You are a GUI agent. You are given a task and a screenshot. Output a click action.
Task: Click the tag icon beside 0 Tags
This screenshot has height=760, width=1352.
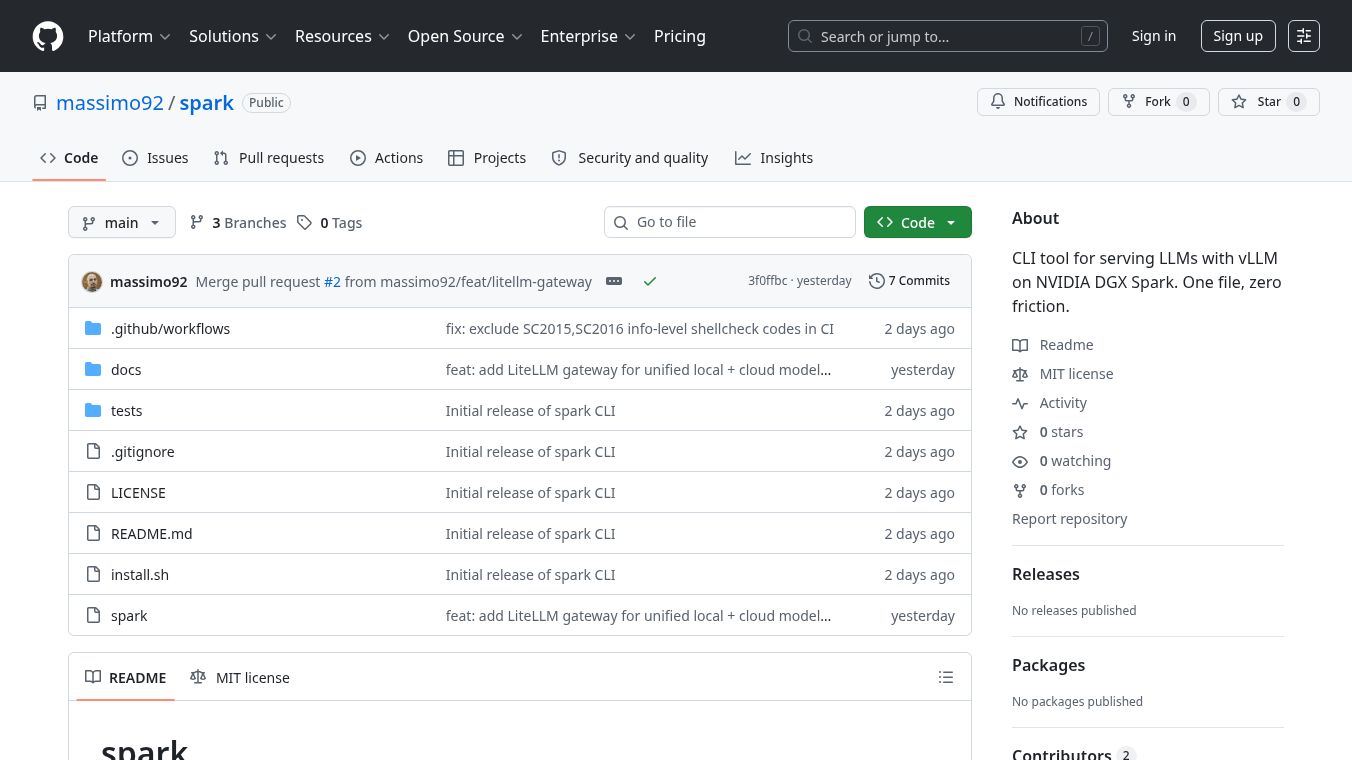304,222
